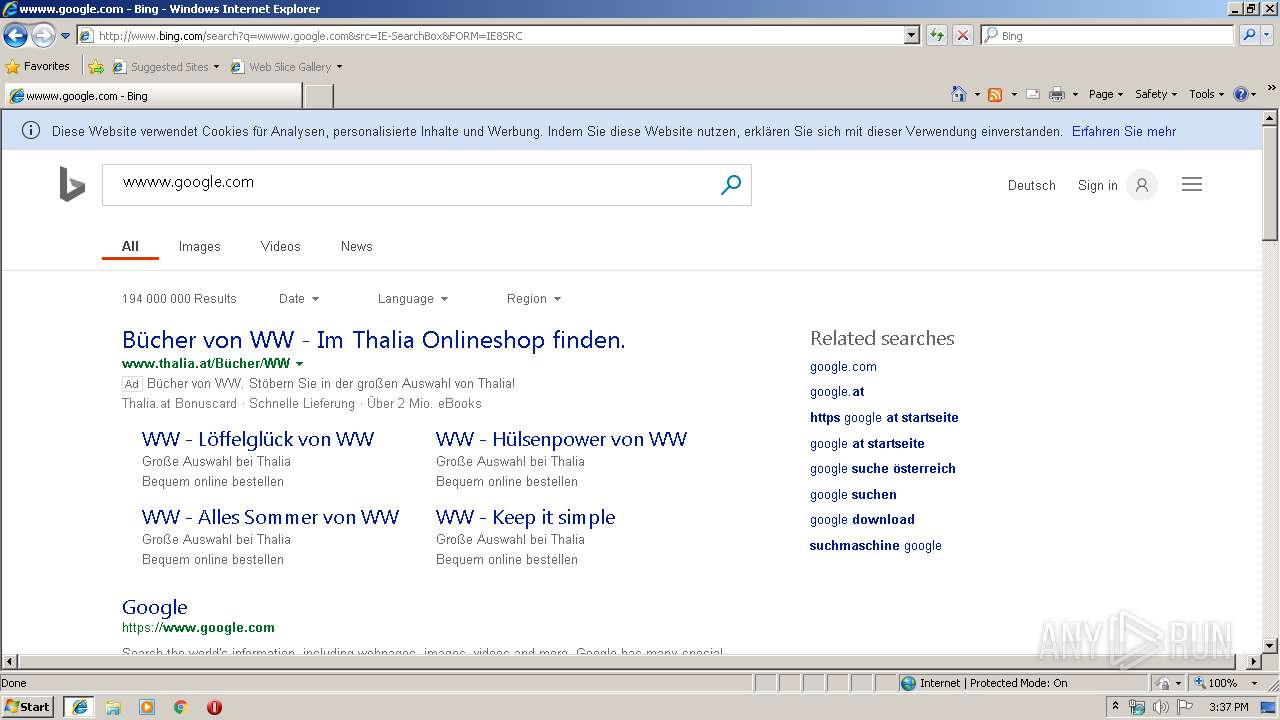Select the Videos search tab
1280x720 pixels.
(x=281, y=247)
